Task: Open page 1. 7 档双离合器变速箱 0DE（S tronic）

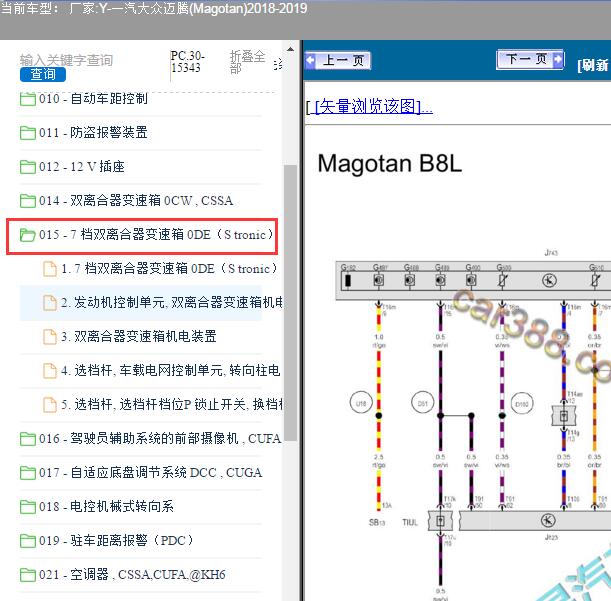Action: click(x=169, y=269)
